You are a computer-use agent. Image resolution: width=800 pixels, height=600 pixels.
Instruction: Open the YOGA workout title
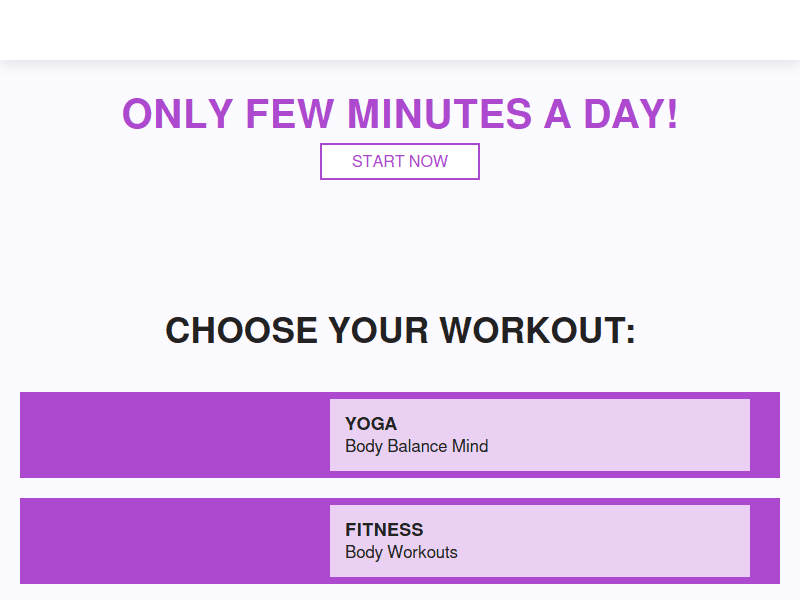click(371, 424)
